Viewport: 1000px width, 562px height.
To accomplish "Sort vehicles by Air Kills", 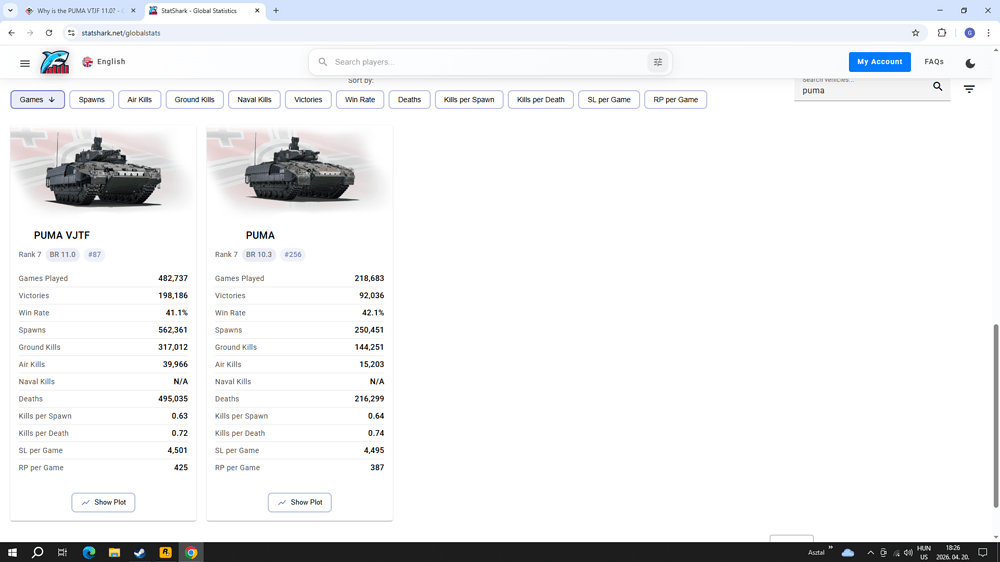I will pyautogui.click(x=140, y=100).
